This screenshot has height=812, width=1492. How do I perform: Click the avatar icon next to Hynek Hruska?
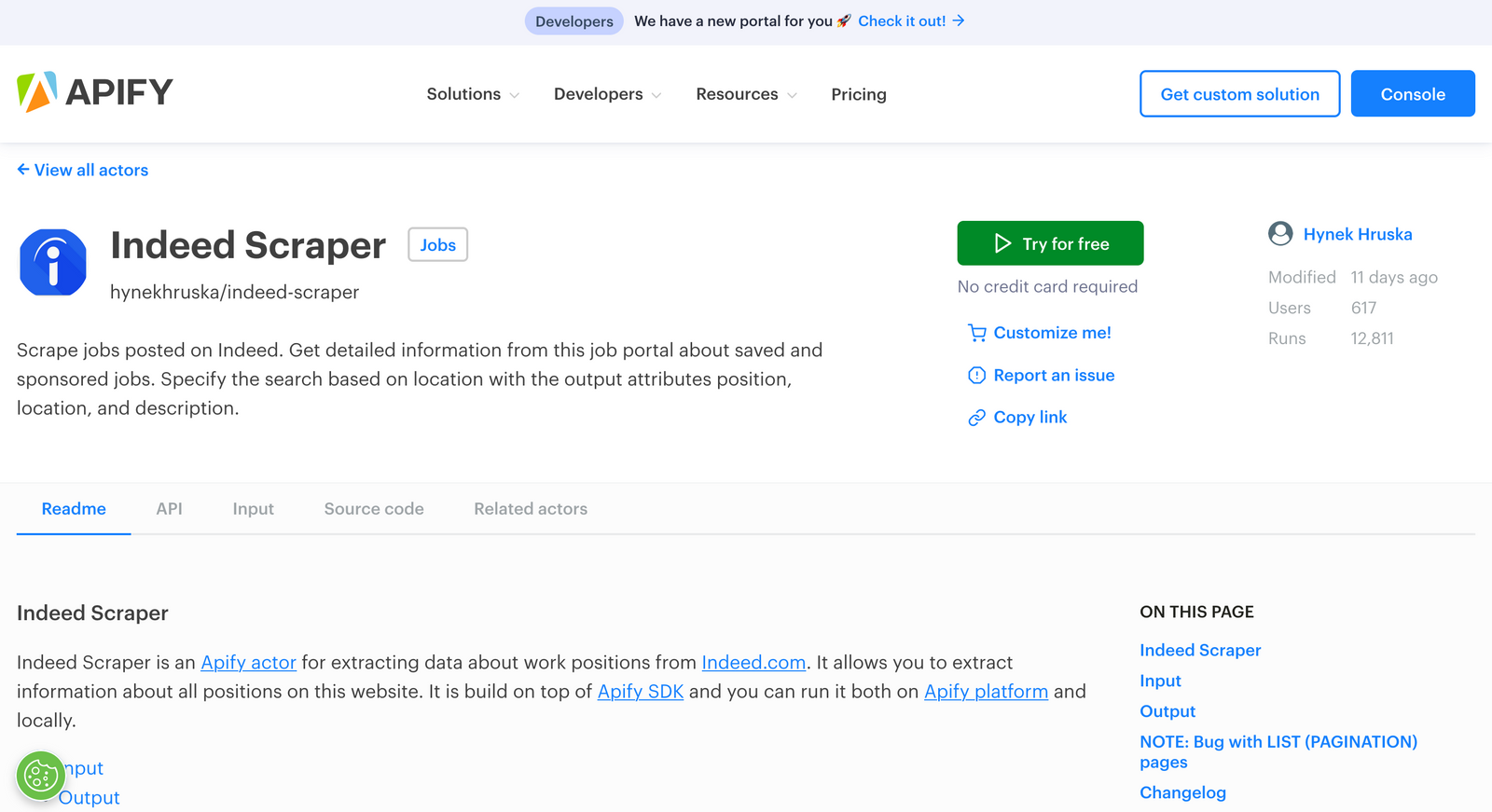pos(1280,234)
